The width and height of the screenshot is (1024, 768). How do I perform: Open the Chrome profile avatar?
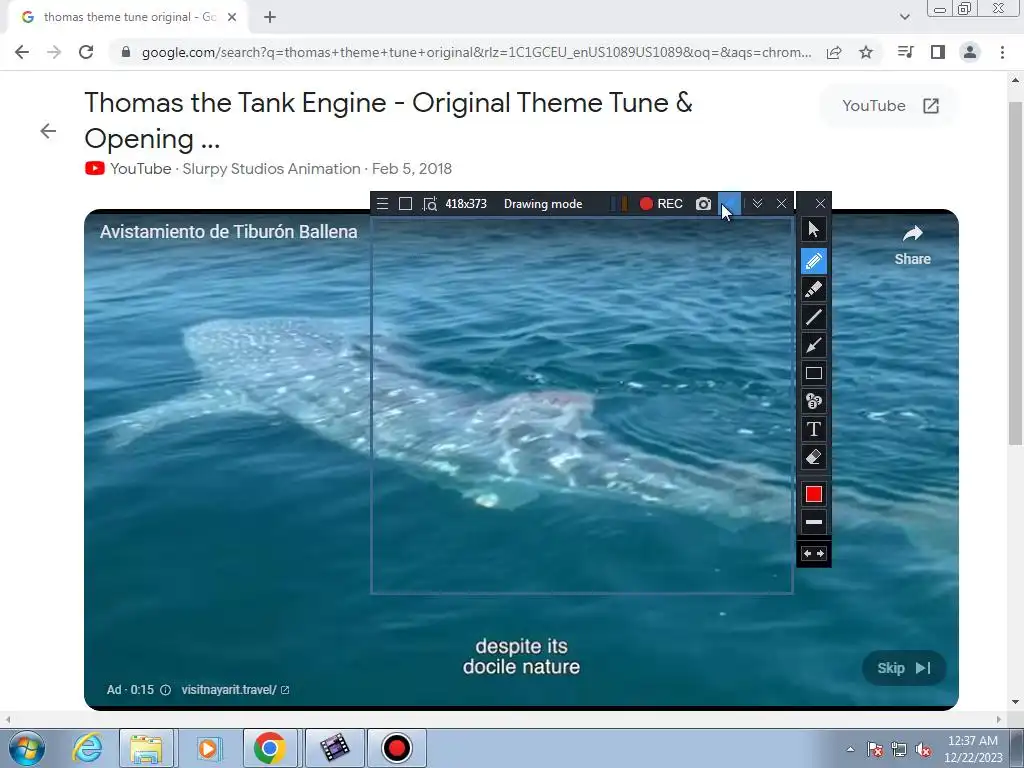pyautogui.click(x=970, y=52)
